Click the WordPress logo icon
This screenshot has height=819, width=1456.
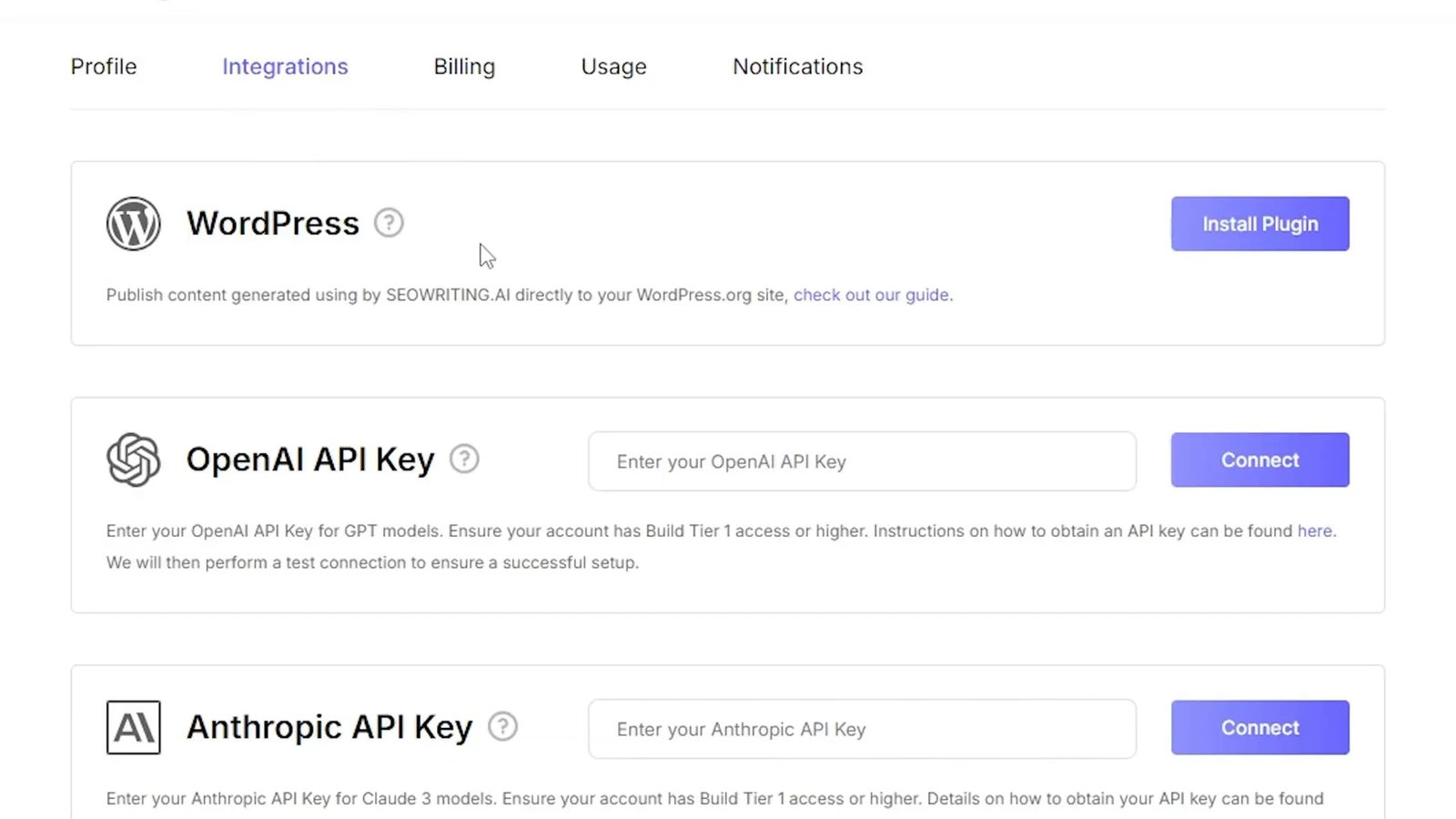coord(133,223)
